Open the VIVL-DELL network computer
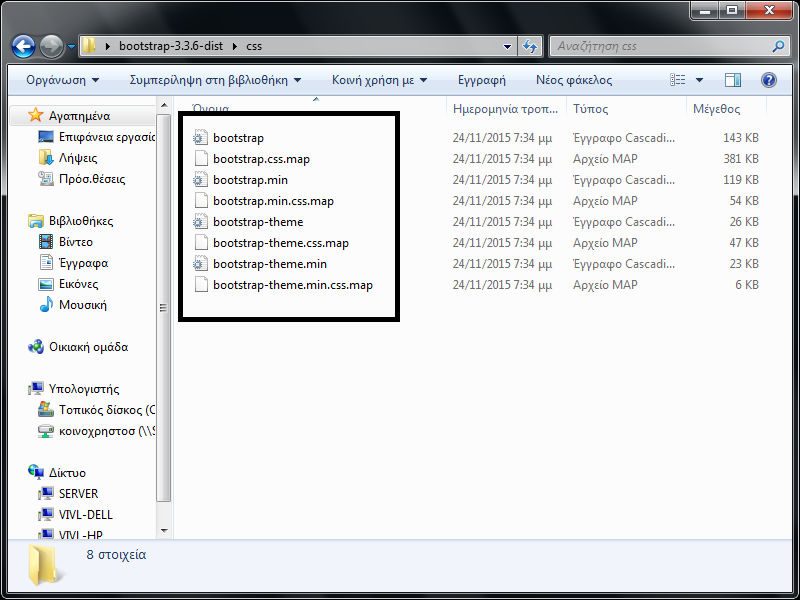Viewport: 800px width, 600px height. click(86, 515)
